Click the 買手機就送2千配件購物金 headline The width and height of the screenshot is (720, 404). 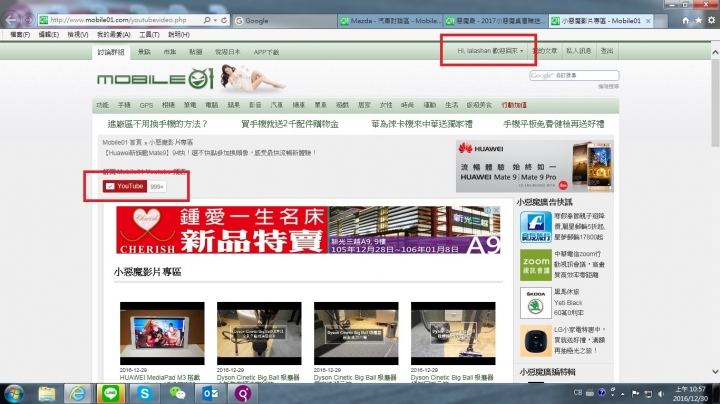[290, 124]
